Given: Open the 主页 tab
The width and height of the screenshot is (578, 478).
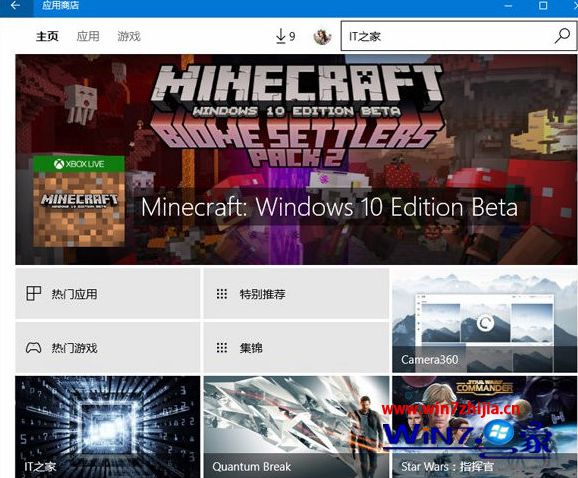Looking at the screenshot, I should point(47,36).
